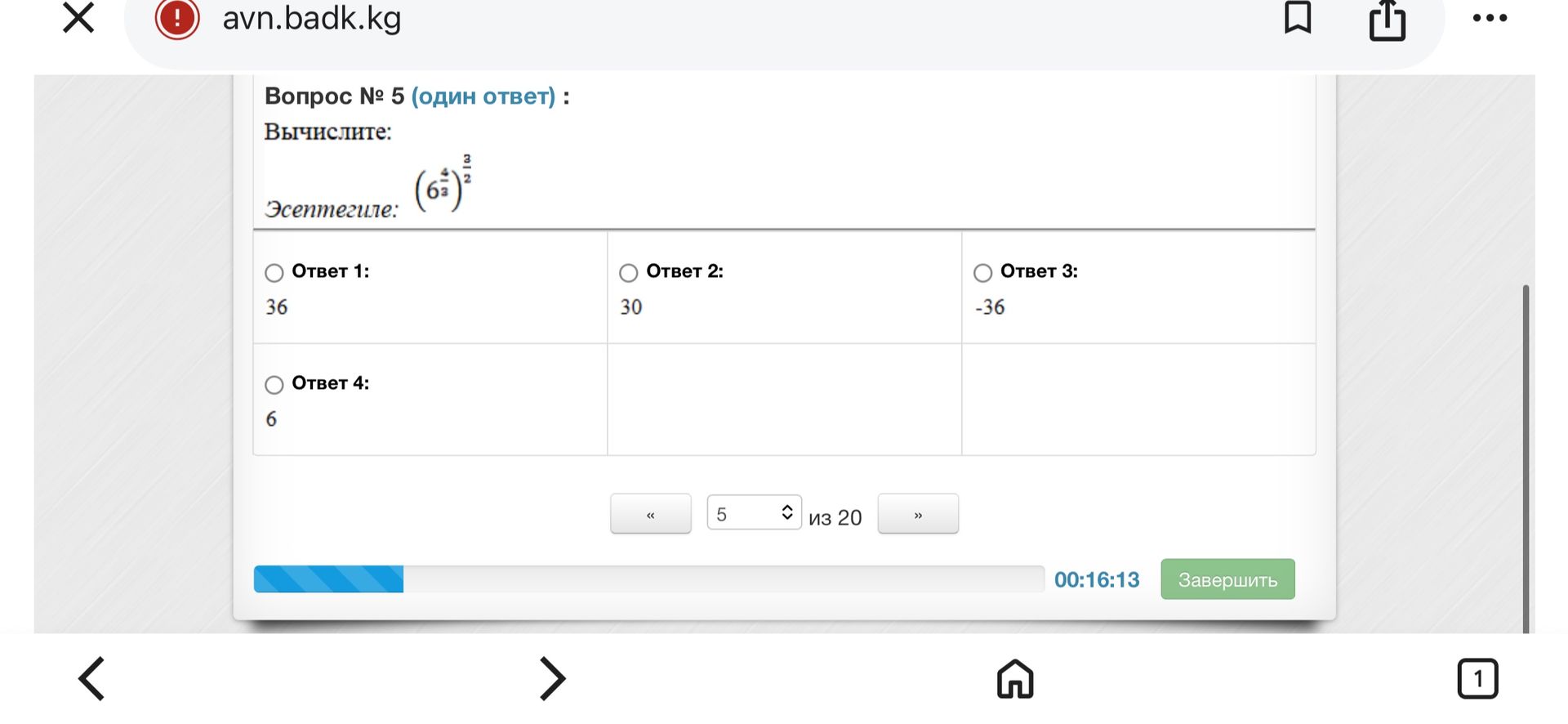
Task: Go to next question with » button
Action: pos(918,514)
